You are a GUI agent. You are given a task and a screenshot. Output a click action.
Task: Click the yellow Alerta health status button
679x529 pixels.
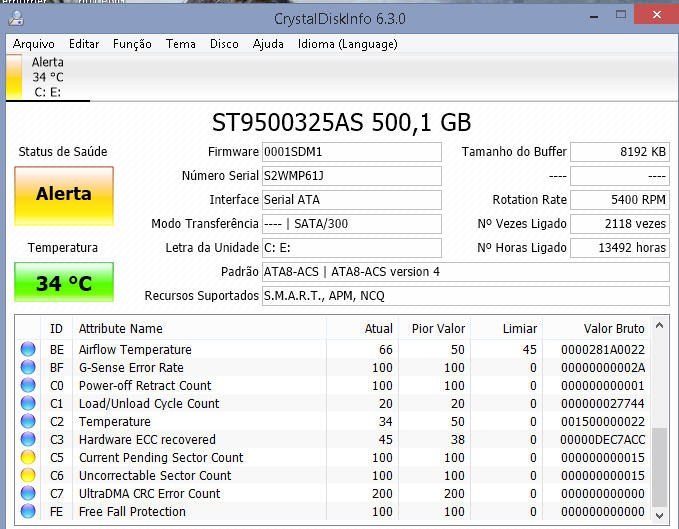[64, 196]
